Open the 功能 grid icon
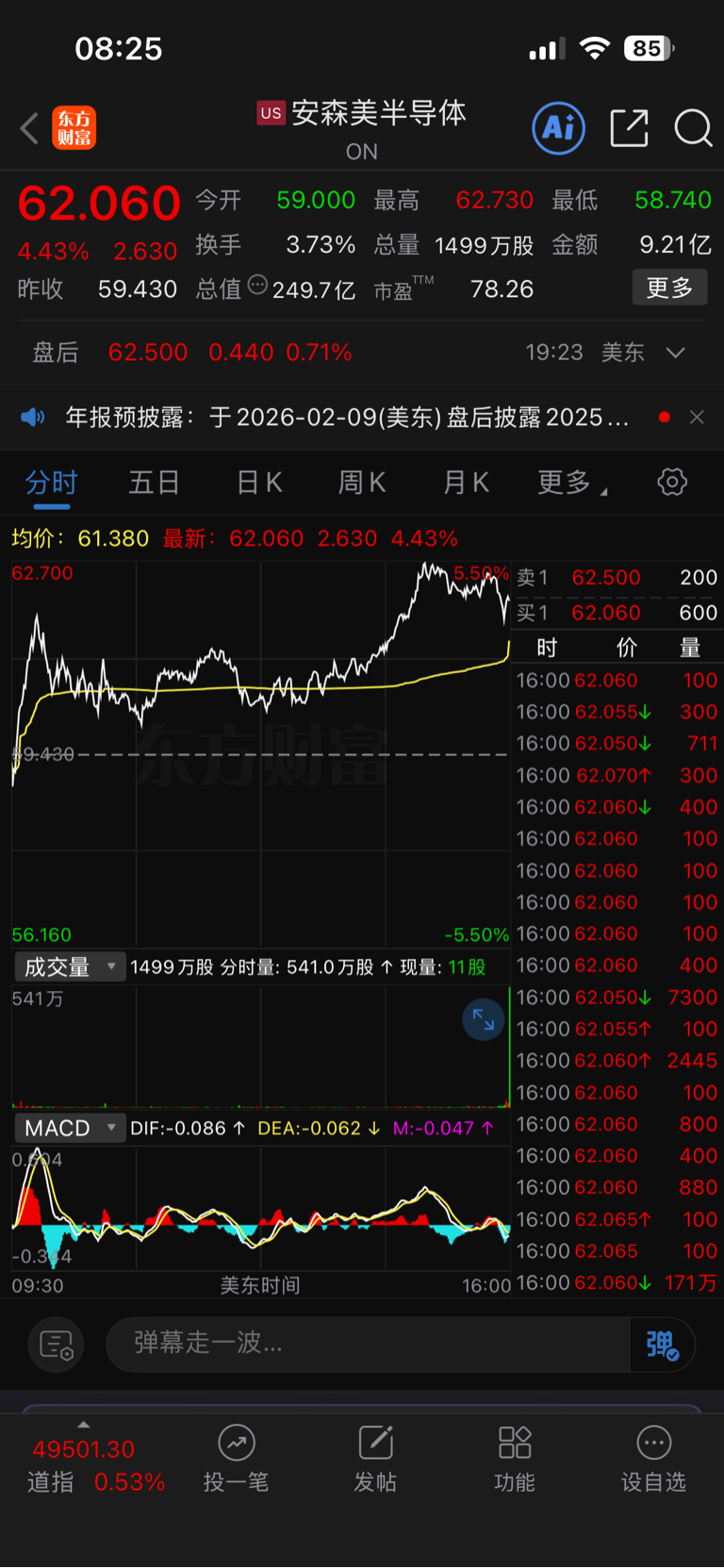Viewport: 724px width, 1568px height. [x=515, y=1443]
